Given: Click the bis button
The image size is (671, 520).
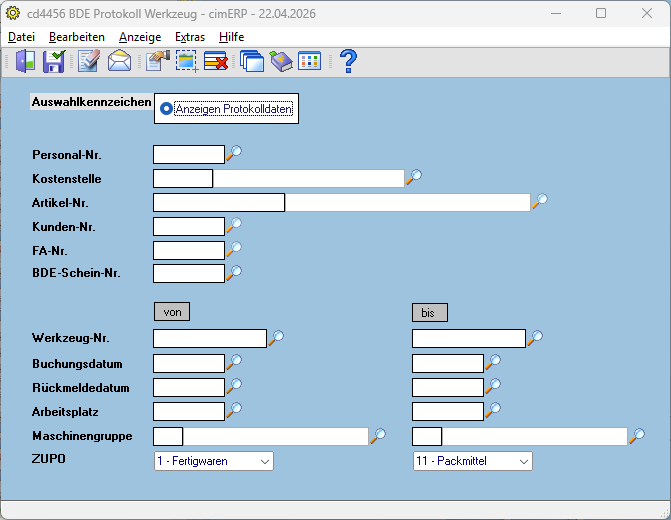Looking at the screenshot, I should (430, 312).
